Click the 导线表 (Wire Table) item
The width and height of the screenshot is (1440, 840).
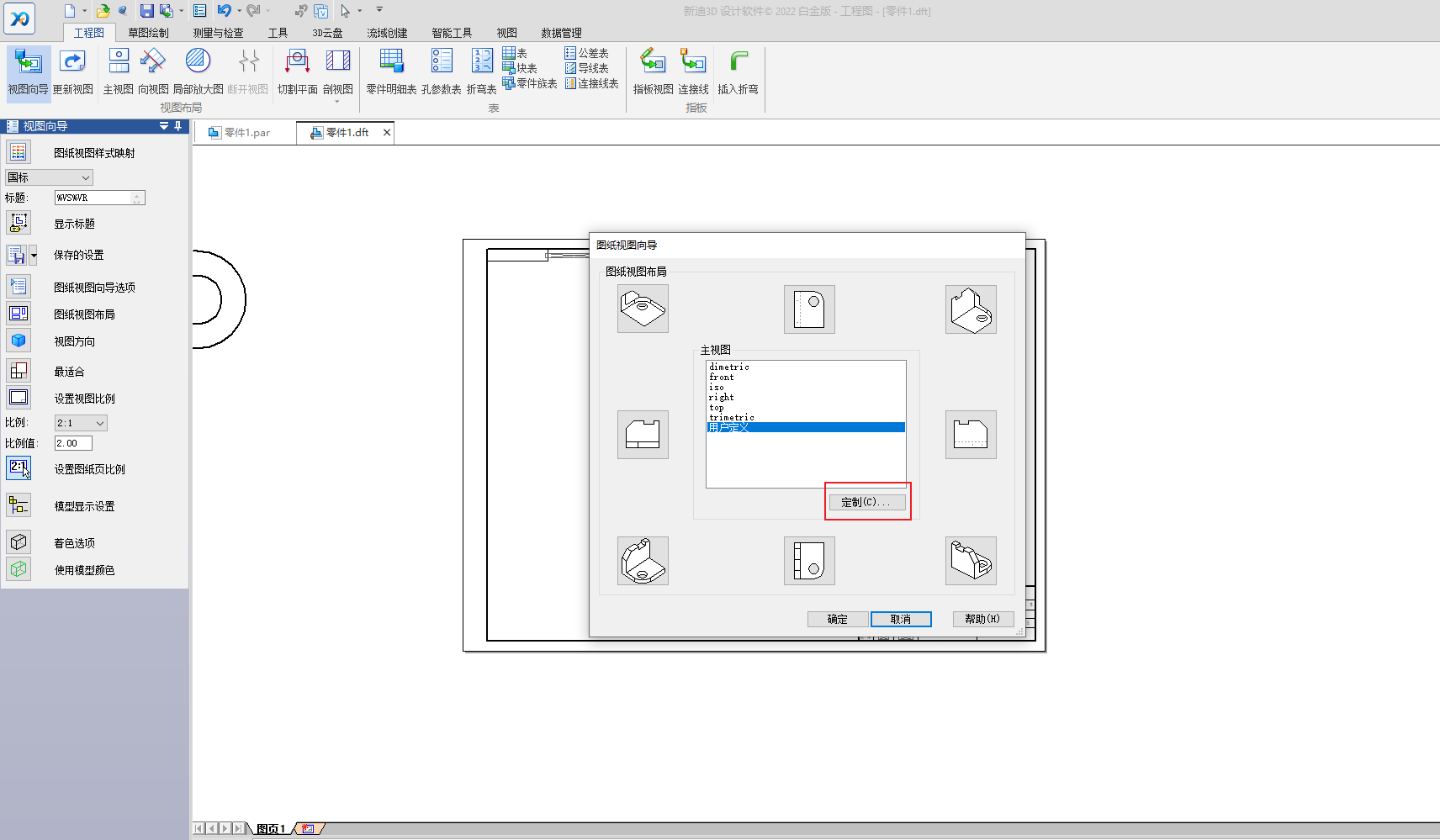(x=586, y=68)
